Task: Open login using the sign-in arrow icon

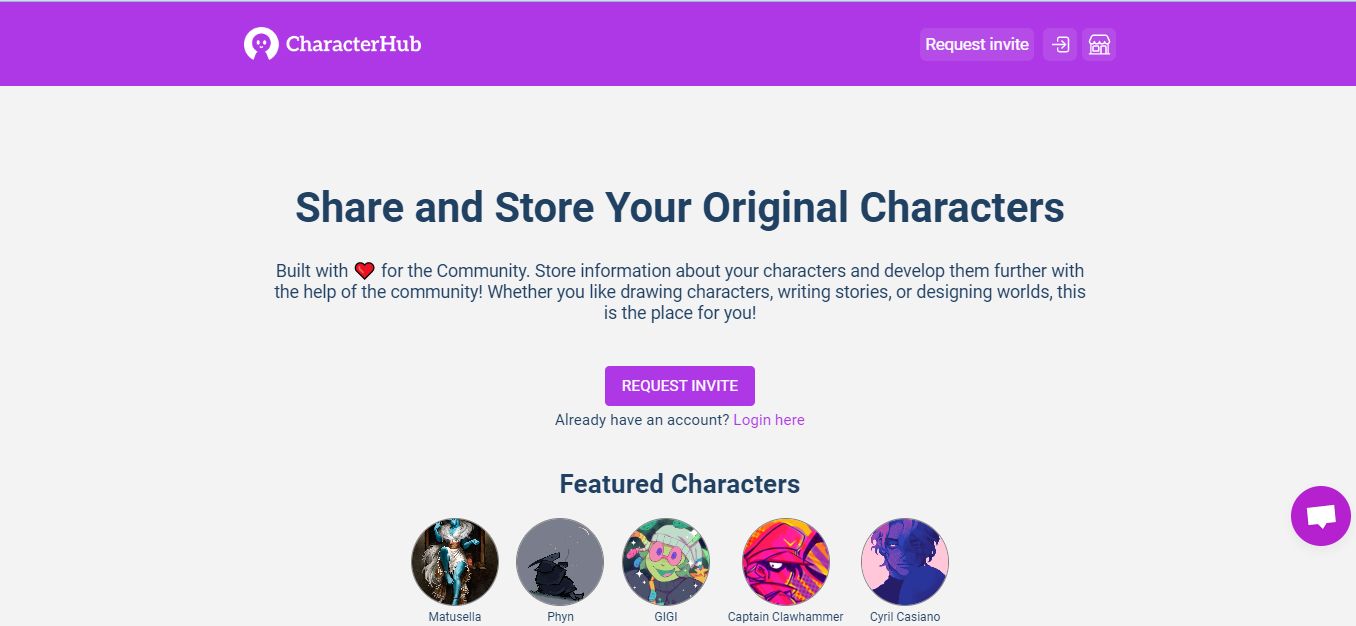Action: [1060, 44]
